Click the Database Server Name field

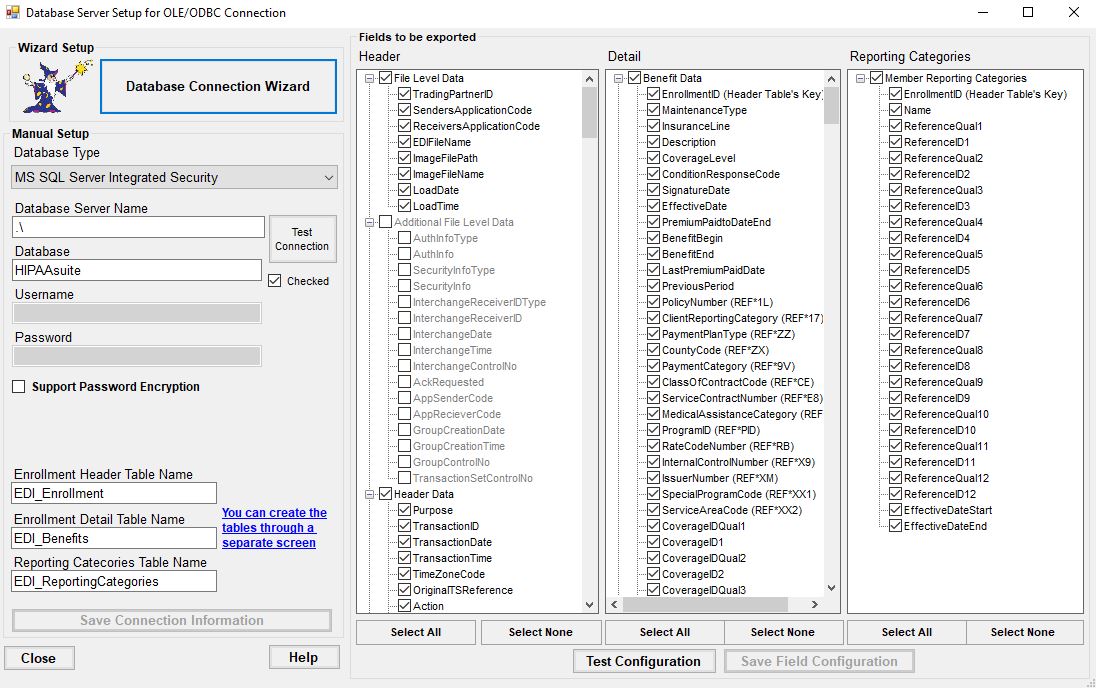pyautogui.click(x=138, y=227)
